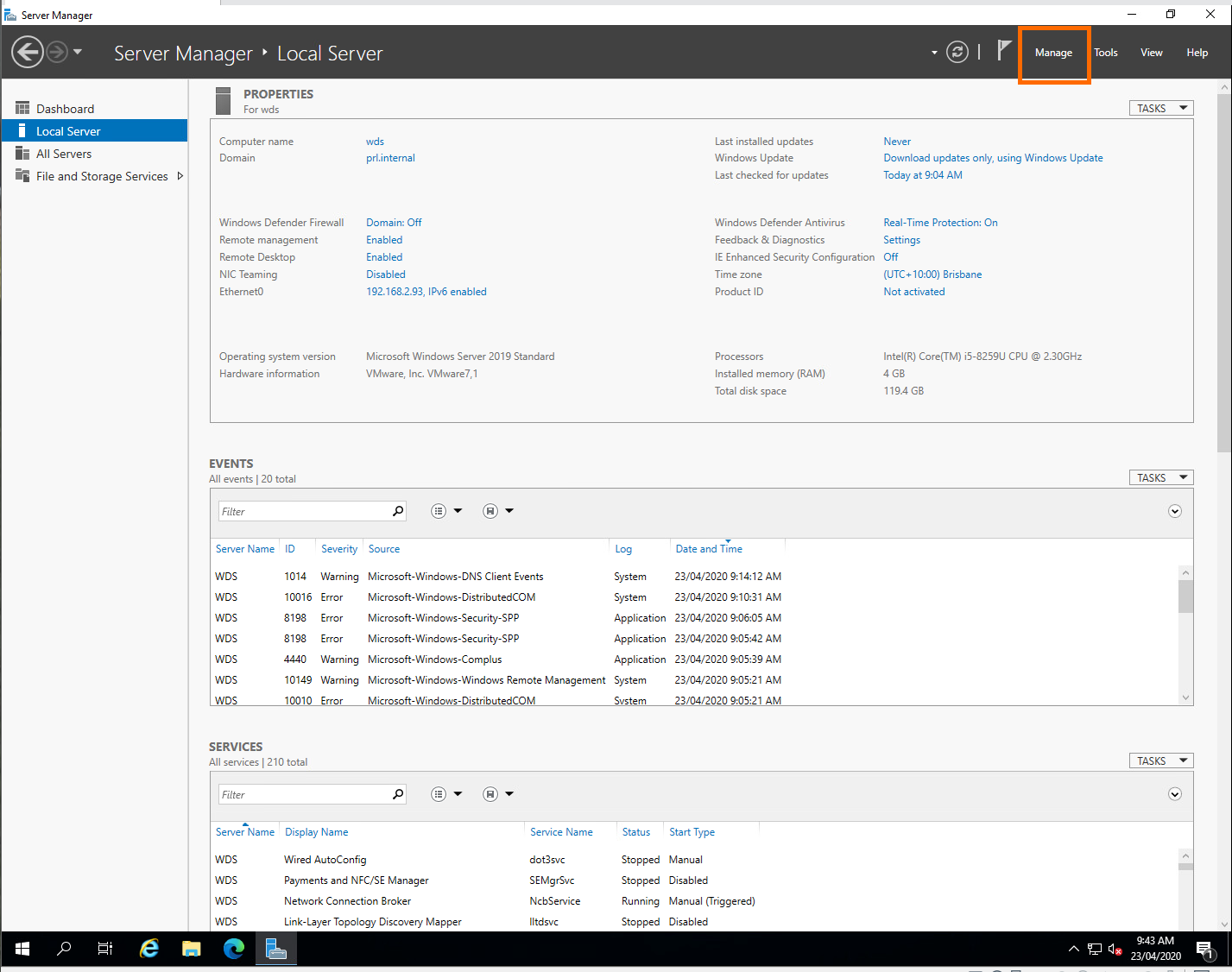Sort events by Source column

click(384, 549)
